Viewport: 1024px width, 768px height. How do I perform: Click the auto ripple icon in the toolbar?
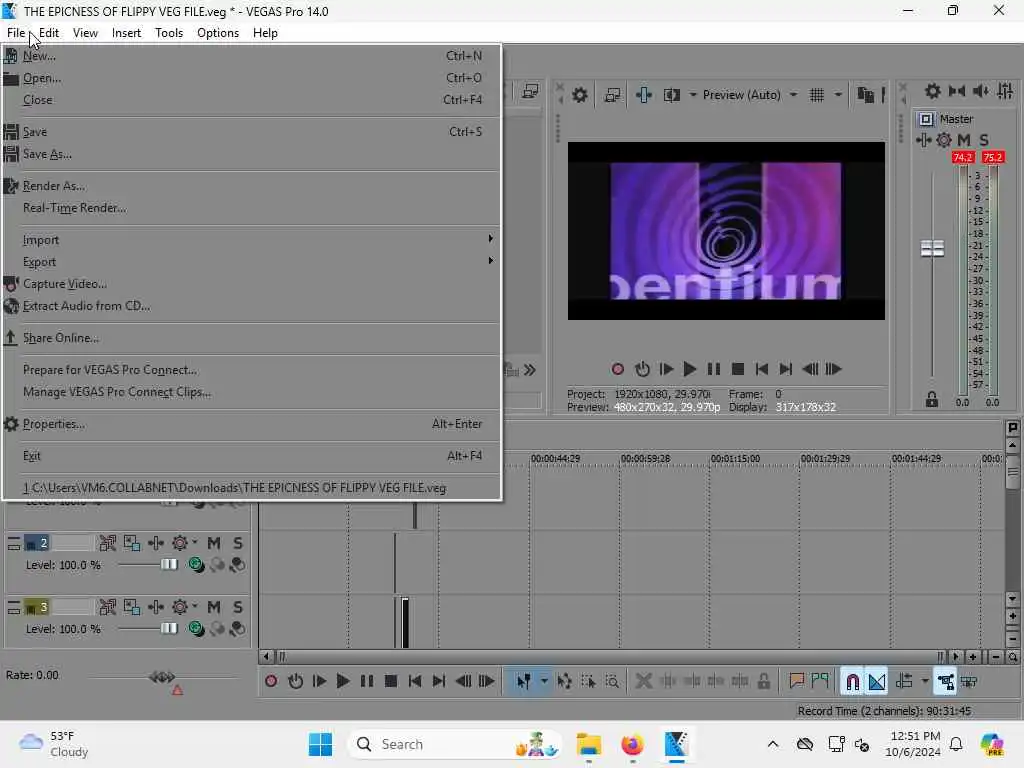(904, 682)
